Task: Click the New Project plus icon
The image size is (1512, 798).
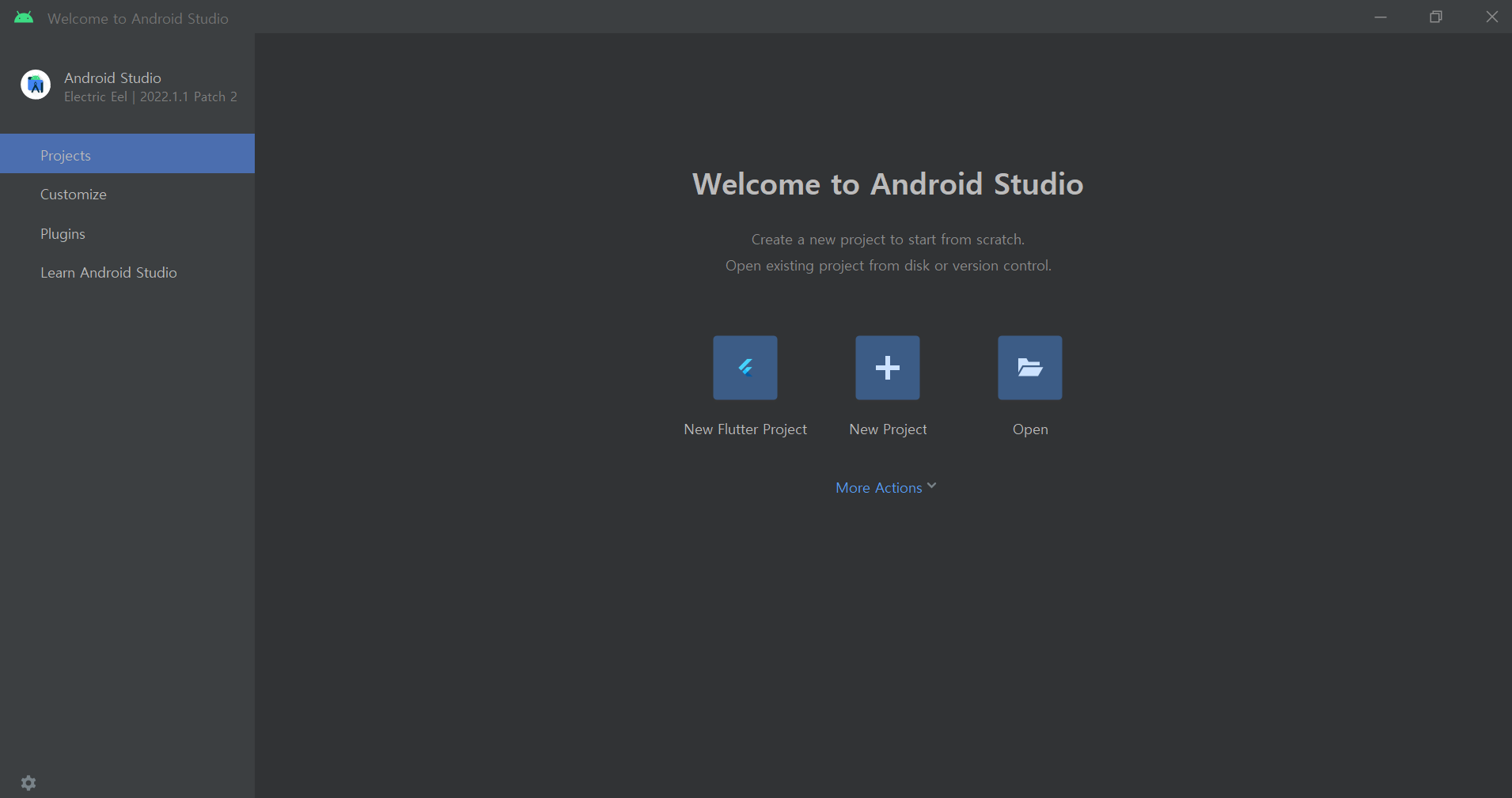Action: click(x=887, y=368)
